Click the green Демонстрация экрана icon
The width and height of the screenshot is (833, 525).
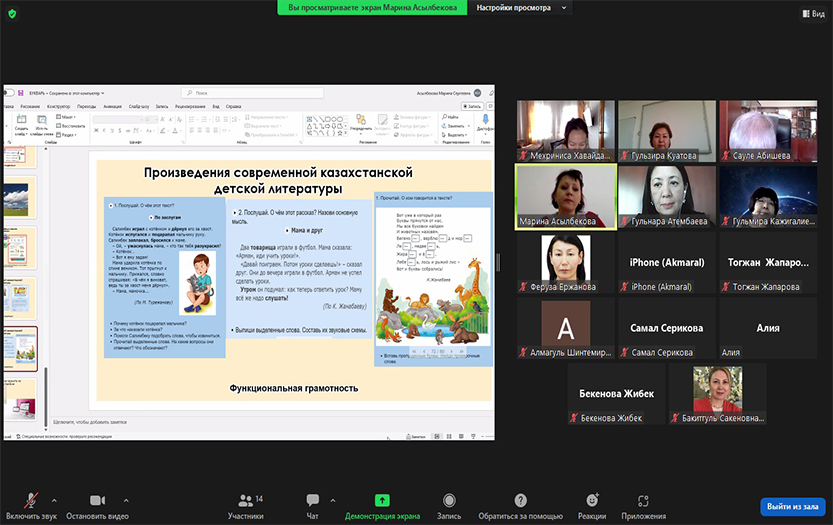381,500
